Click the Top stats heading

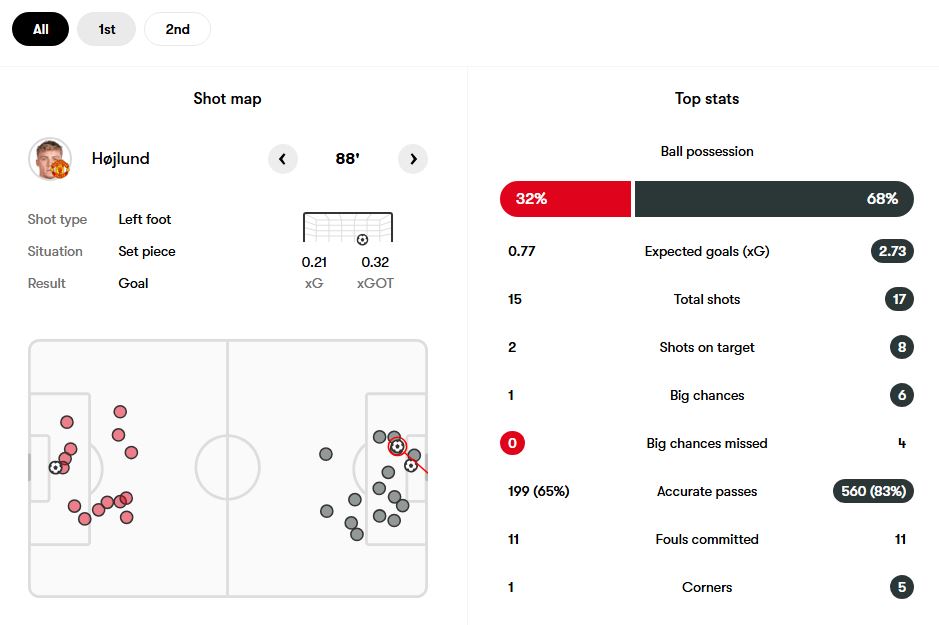pos(707,99)
